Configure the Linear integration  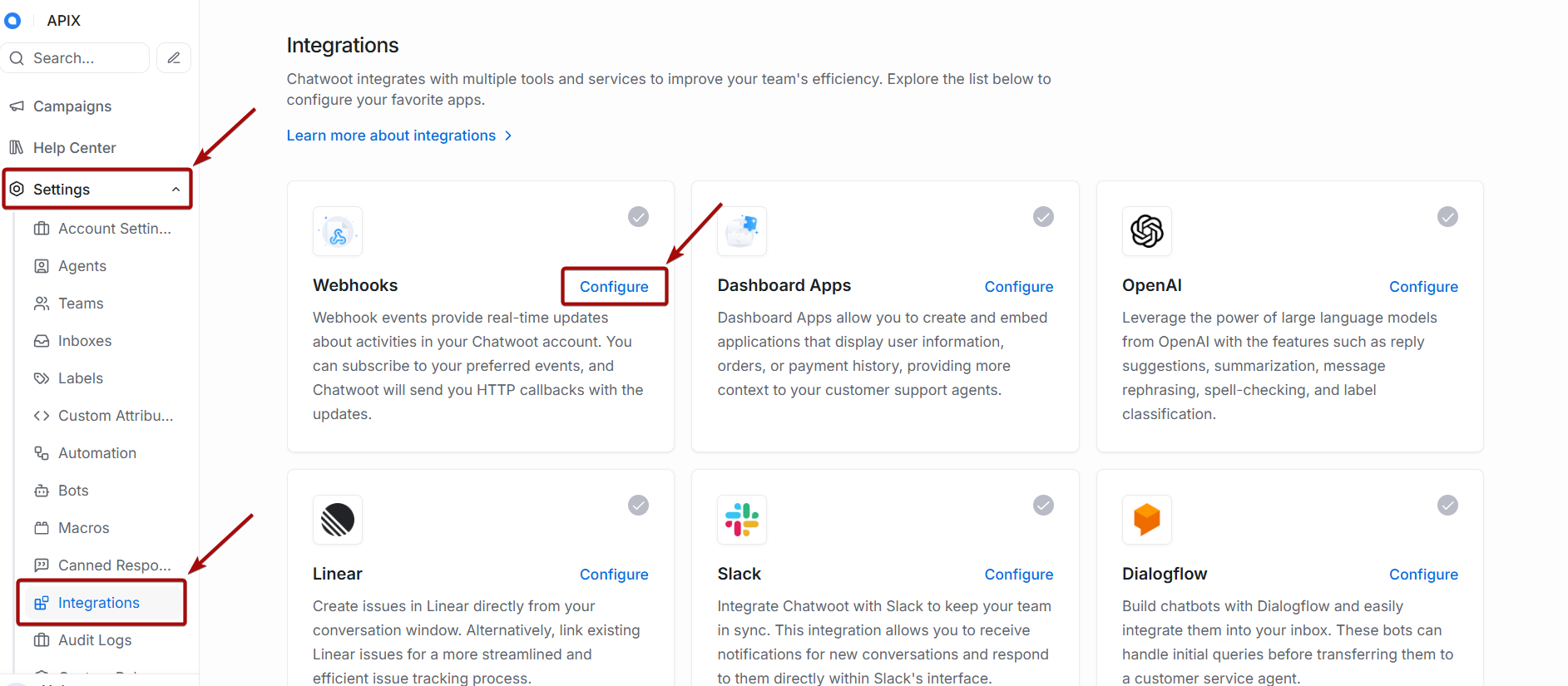point(614,575)
